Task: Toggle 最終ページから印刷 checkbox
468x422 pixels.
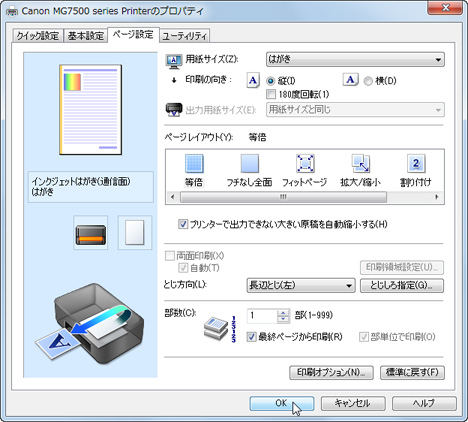Action: point(251,337)
